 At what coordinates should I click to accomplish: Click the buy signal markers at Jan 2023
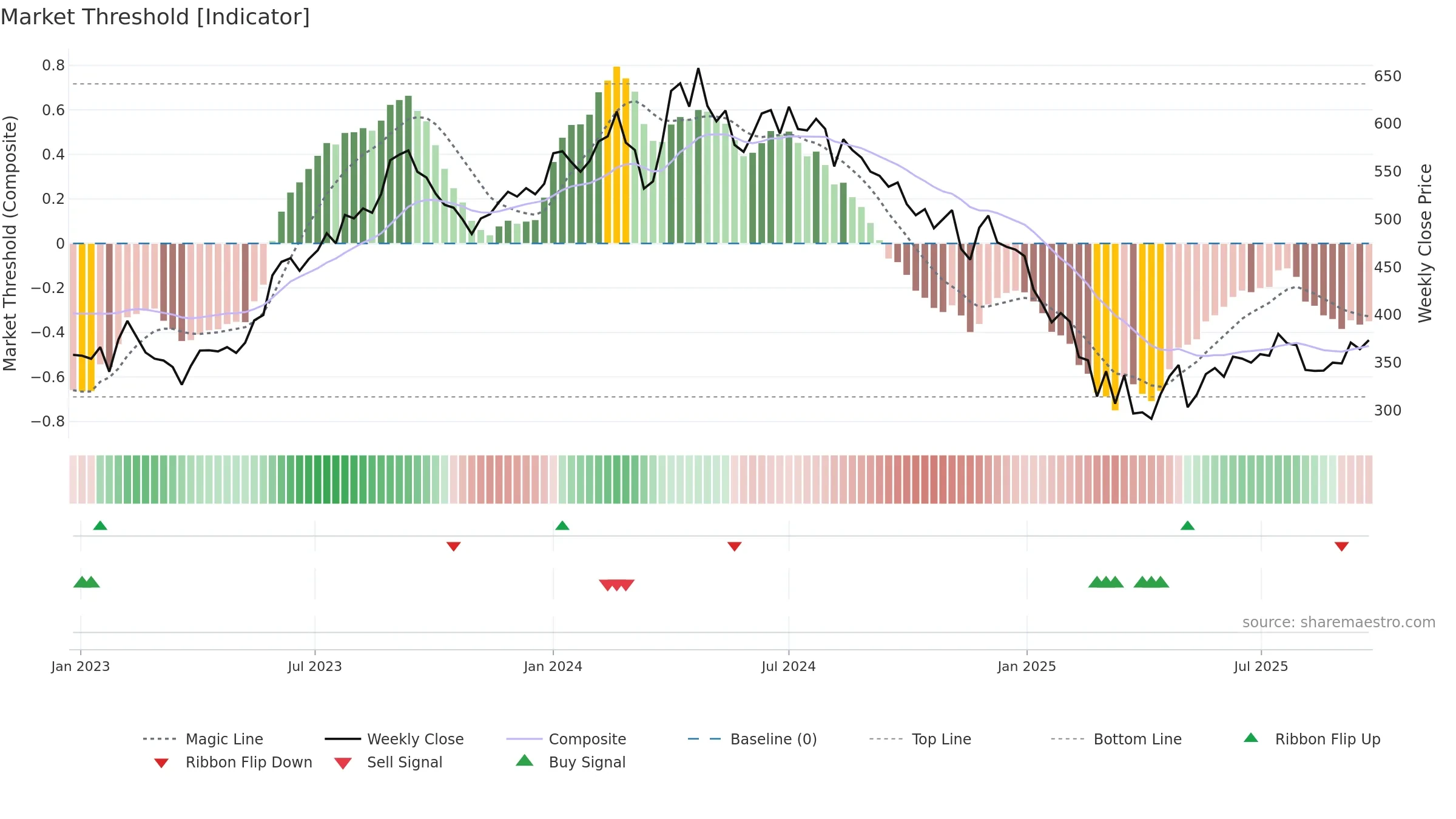86,582
